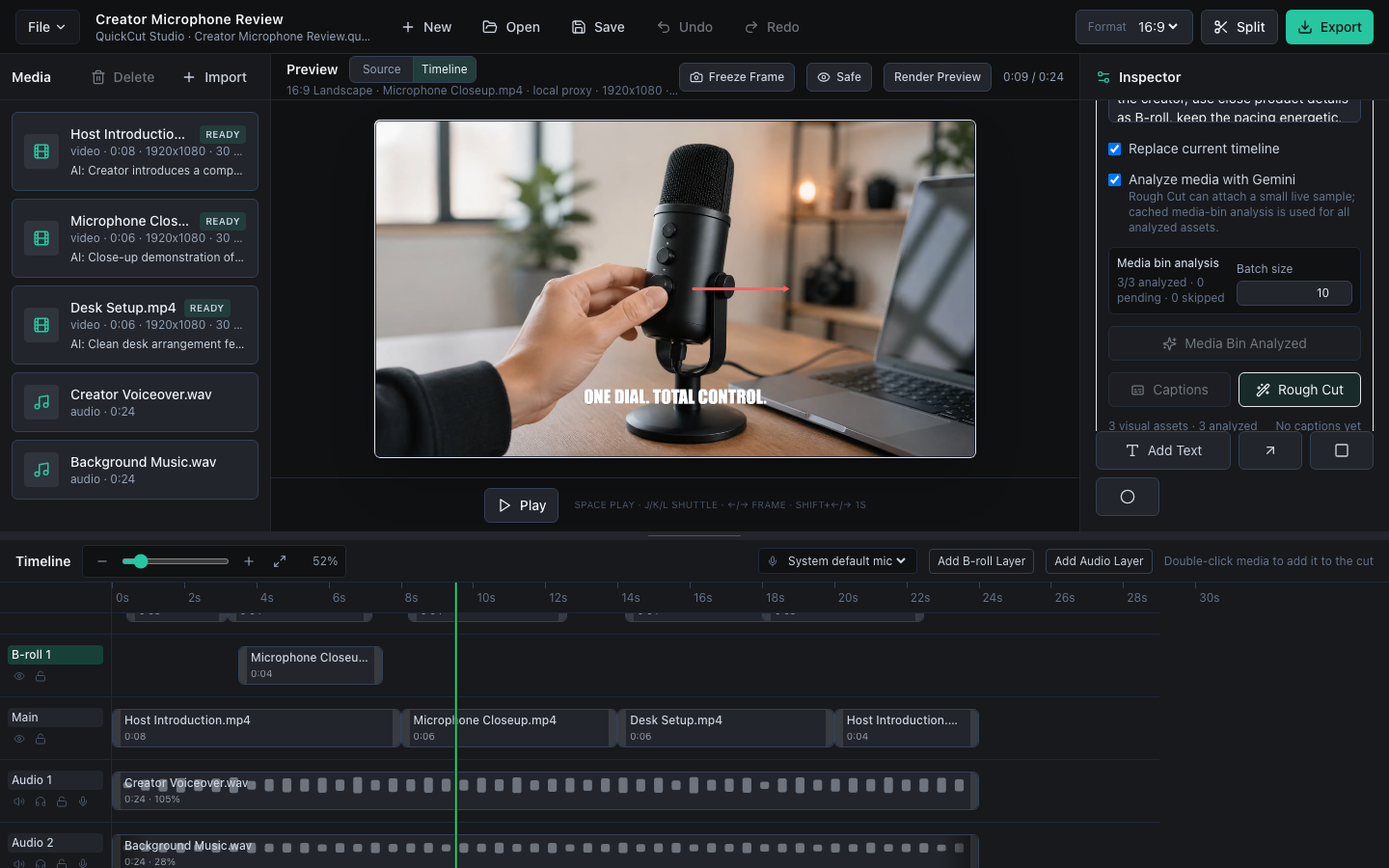This screenshot has width=1389, height=868.
Task: Mute the Audio 1 track speaker
Action: [x=19, y=802]
